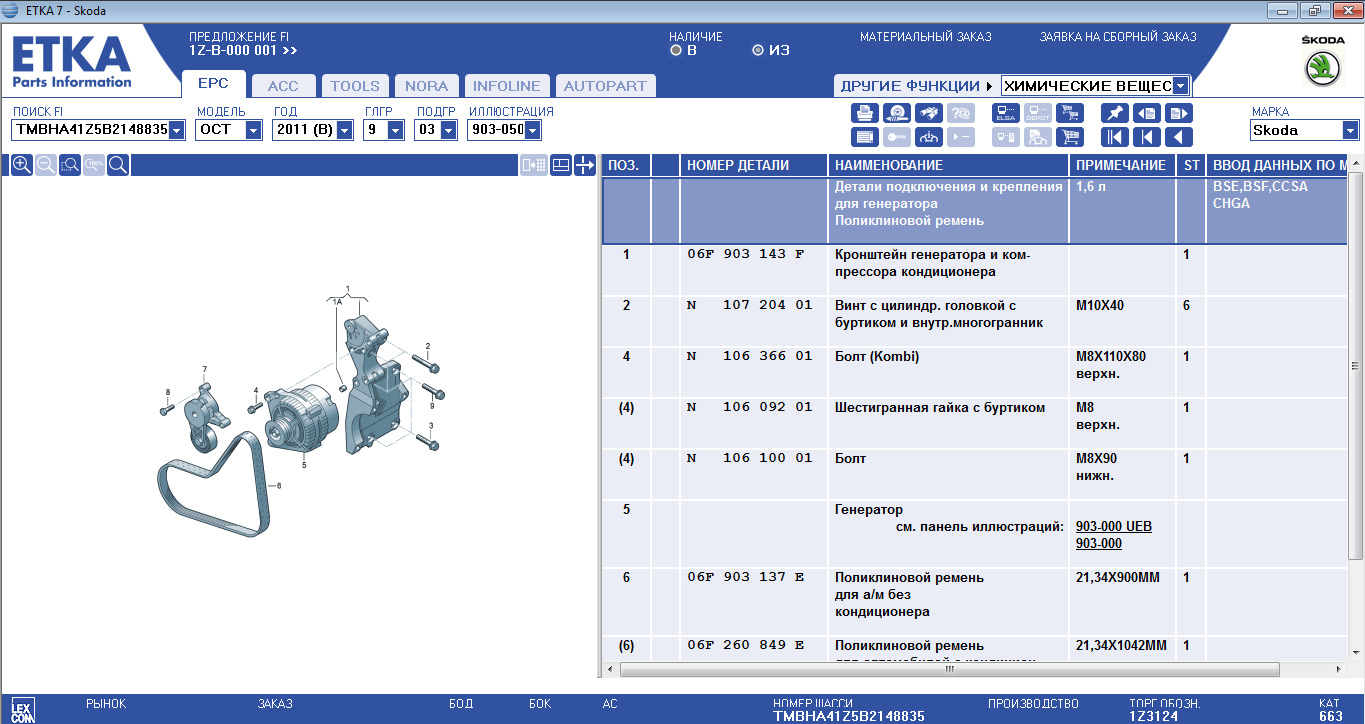
Task: Click ЗАЯВКА НА СБОРНЫЙ ЗАКАЗ link
Action: point(1118,37)
